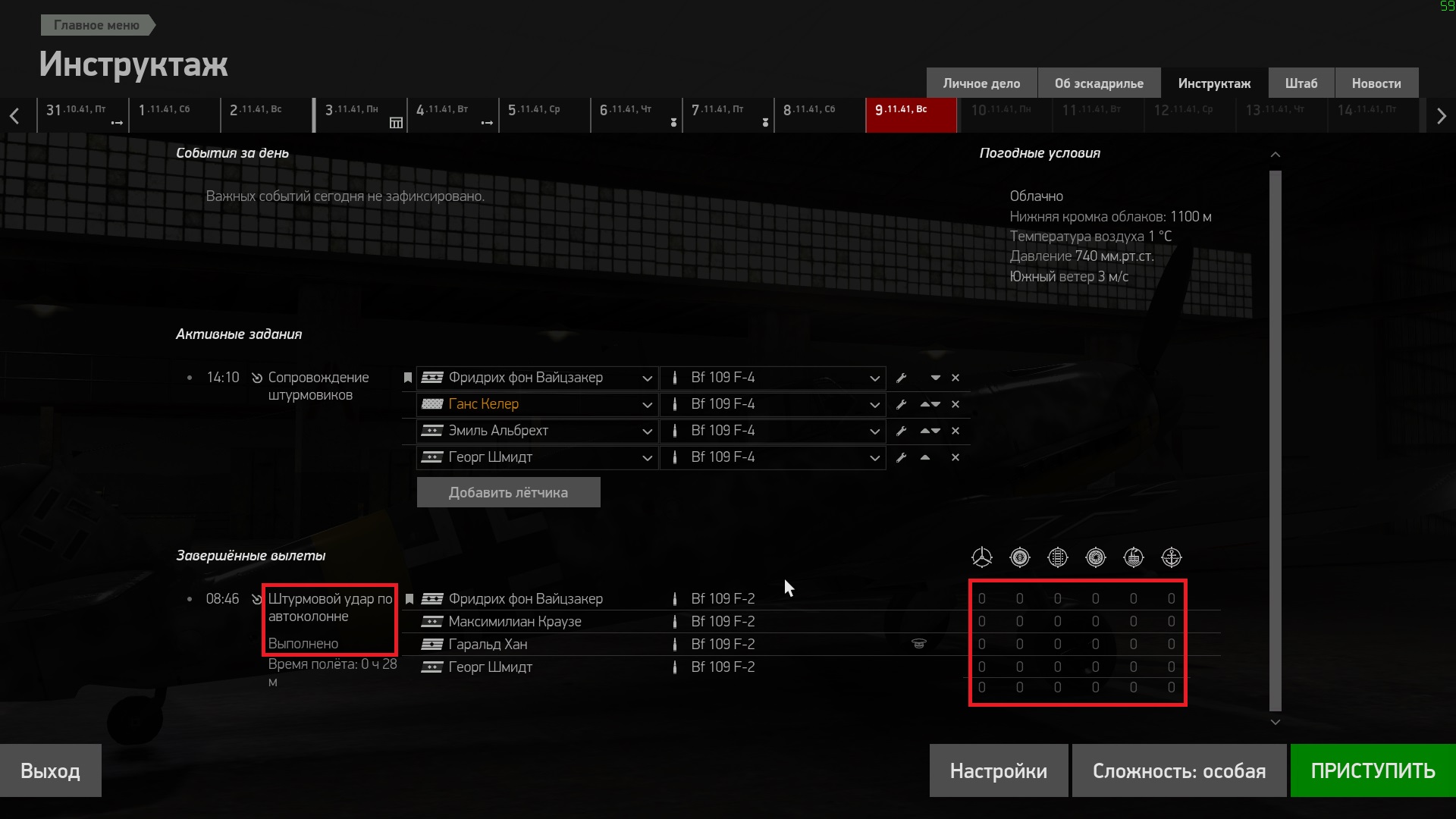Image resolution: width=1456 pixels, height=819 pixels.
Task: Start the mission with ПРИСТУПИТЬ
Action: click(x=1373, y=770)
